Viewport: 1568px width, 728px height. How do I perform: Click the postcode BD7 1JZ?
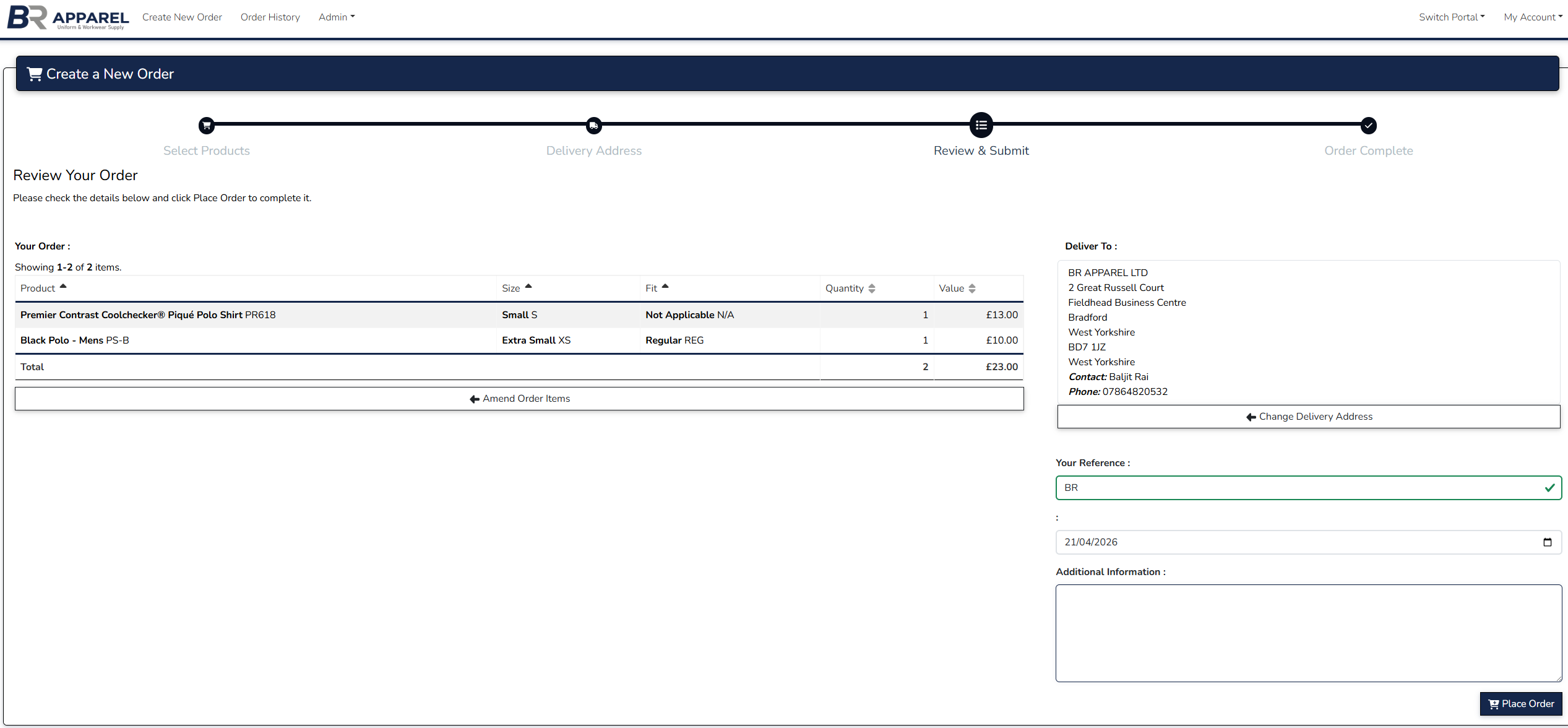(x=1087, y=347)
